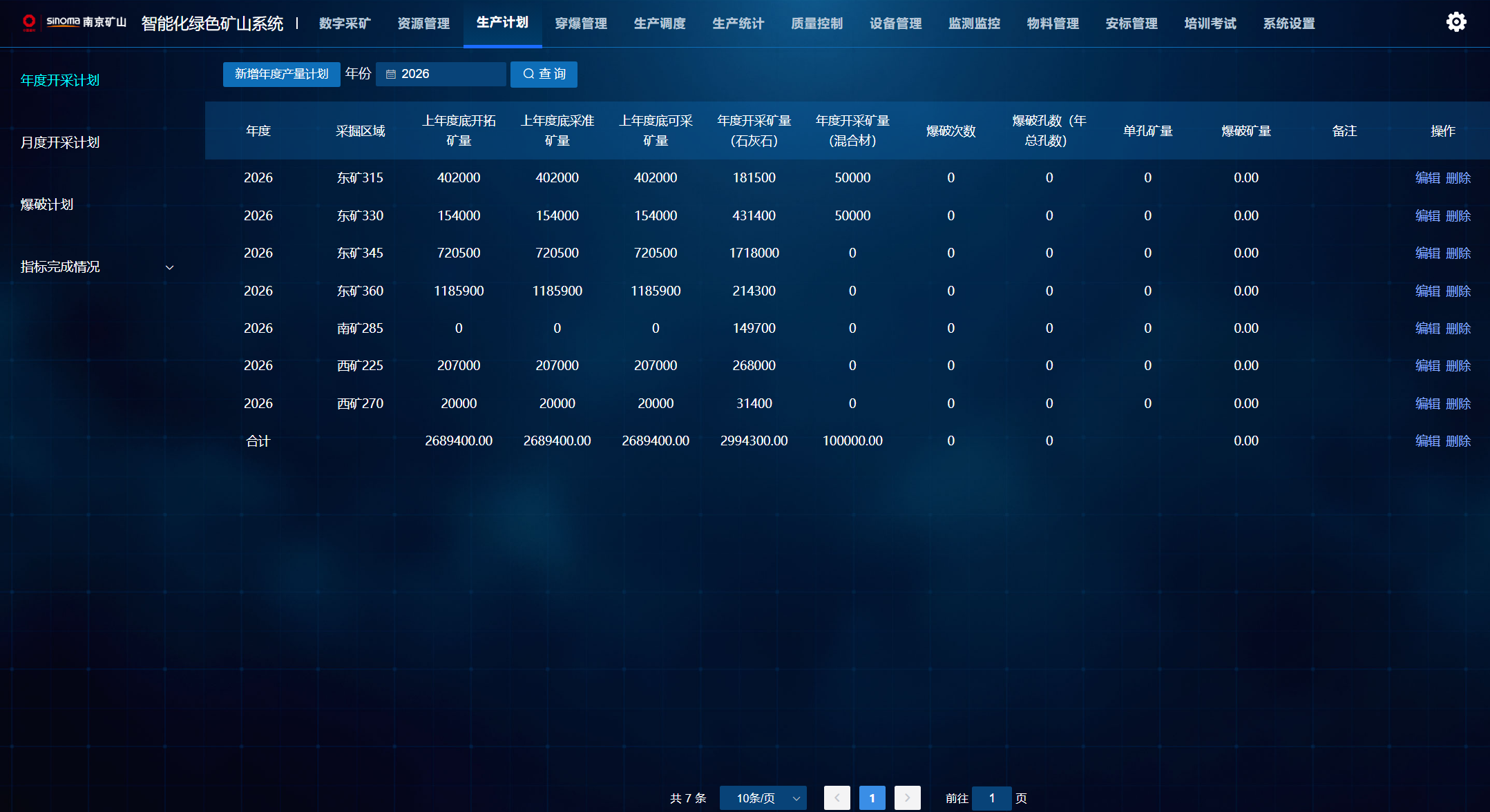
Task: Open the 生产统计 menu
Action: [739, 23]
